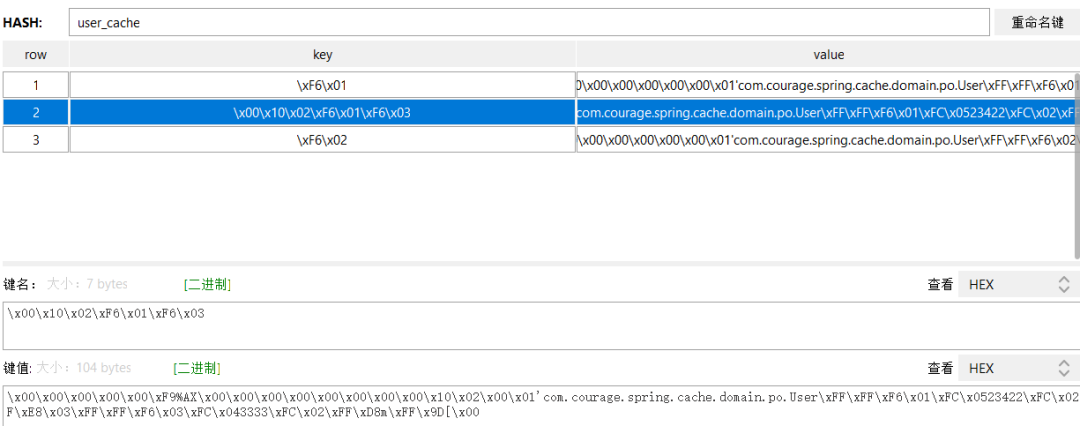1080x426 pixels.
Task: Click the value column header
Action: pos(828,55)
